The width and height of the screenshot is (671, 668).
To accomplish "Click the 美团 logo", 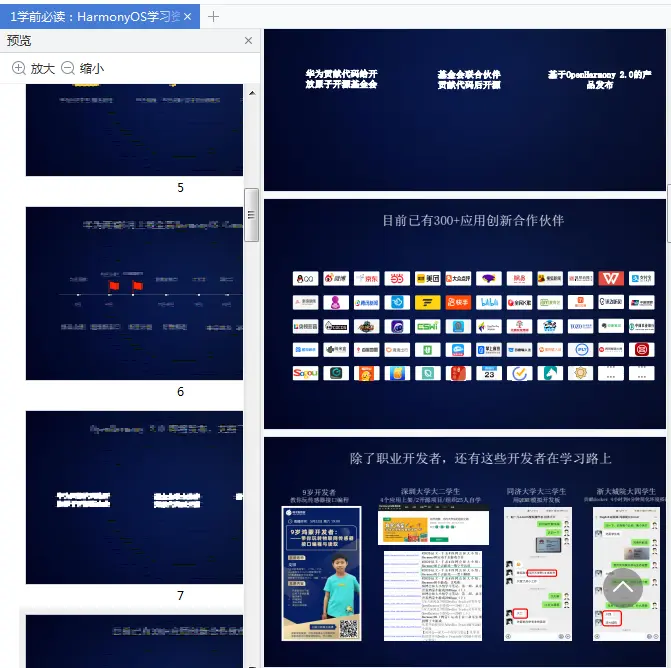I will (428, 279).
